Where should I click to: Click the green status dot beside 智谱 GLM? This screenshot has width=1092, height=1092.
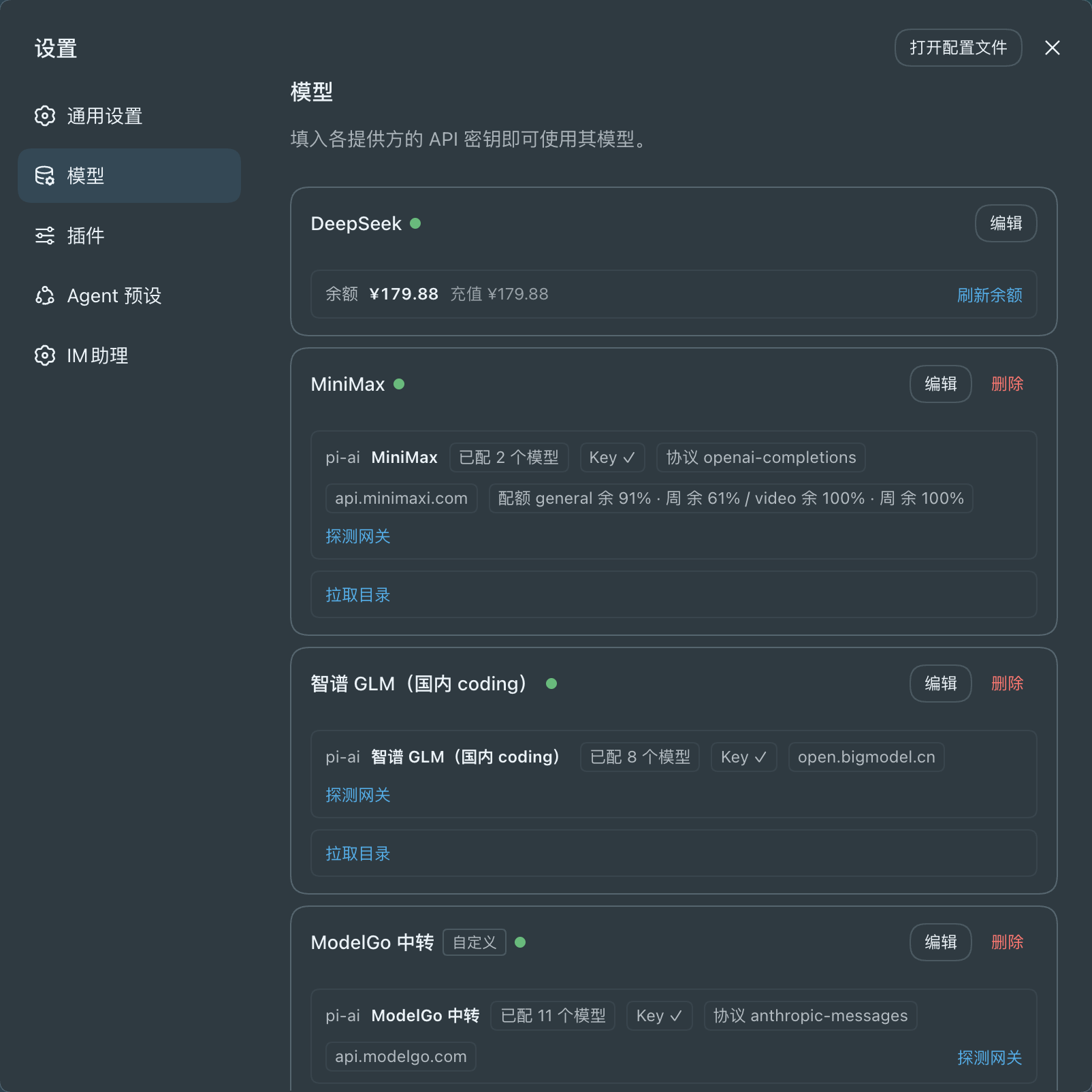click(x=551, y=684)
